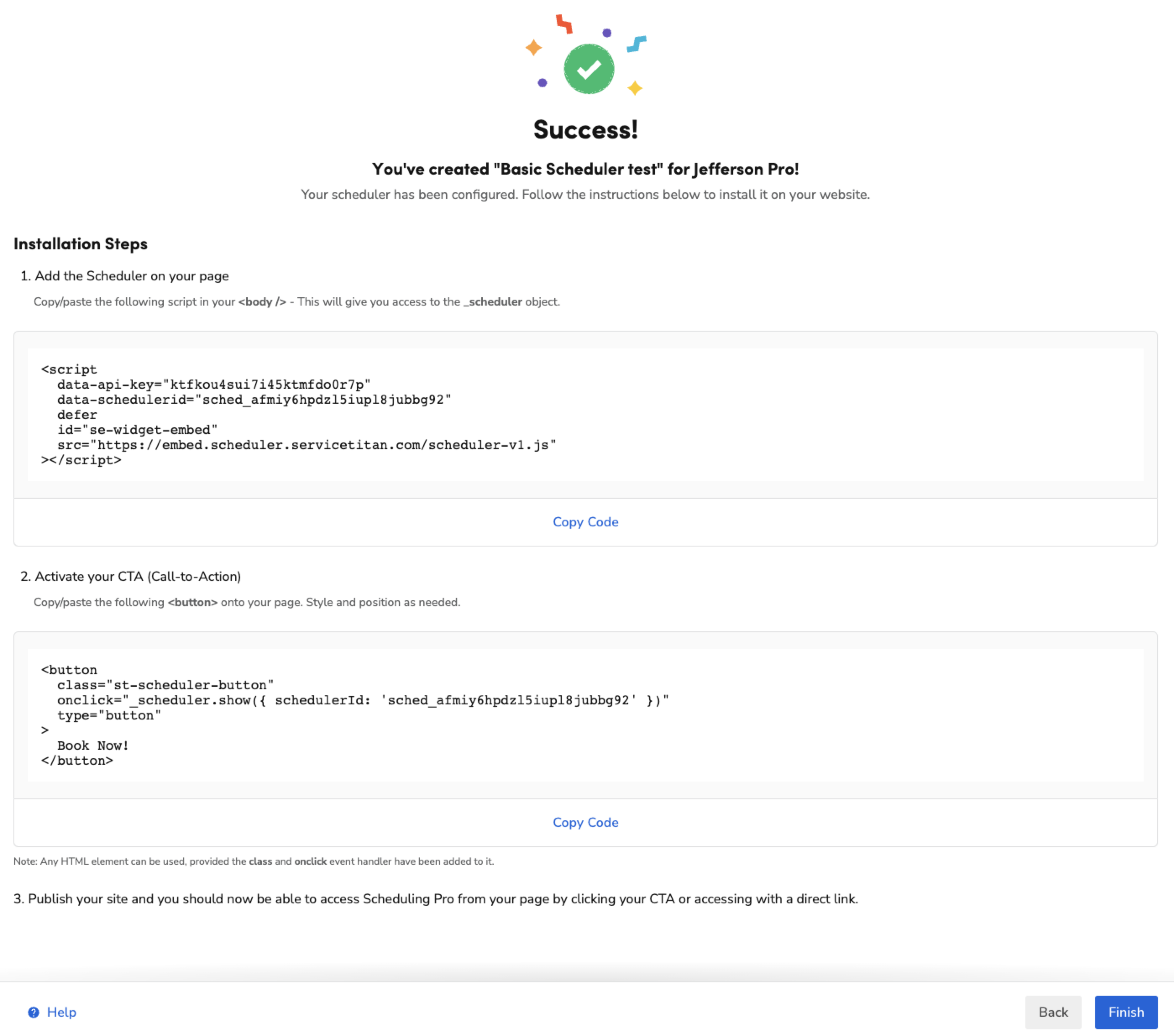Click the Book Now! text in code

tap(93, 745)
